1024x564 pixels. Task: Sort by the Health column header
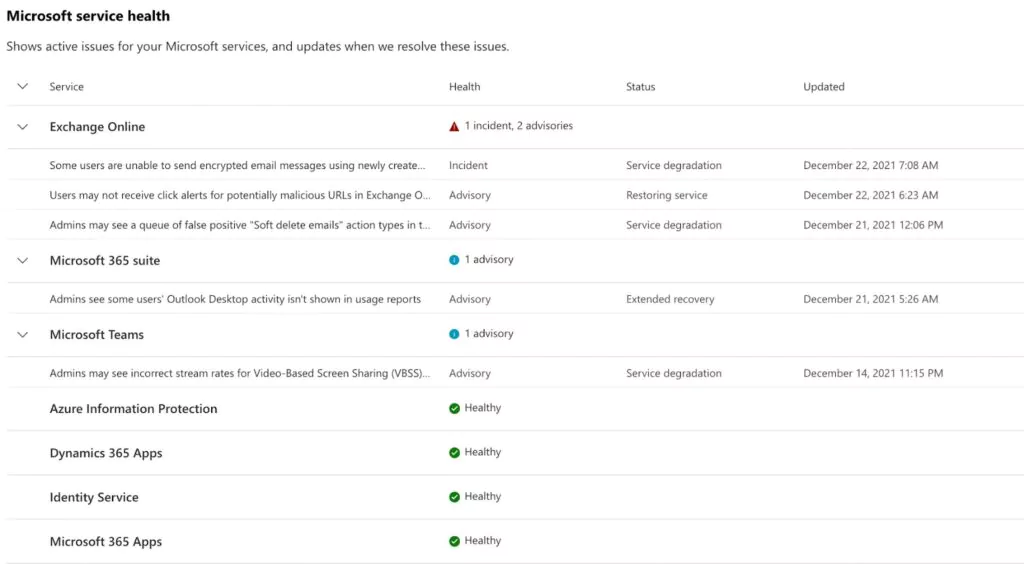pyautogui.click(x=464, y=87)
